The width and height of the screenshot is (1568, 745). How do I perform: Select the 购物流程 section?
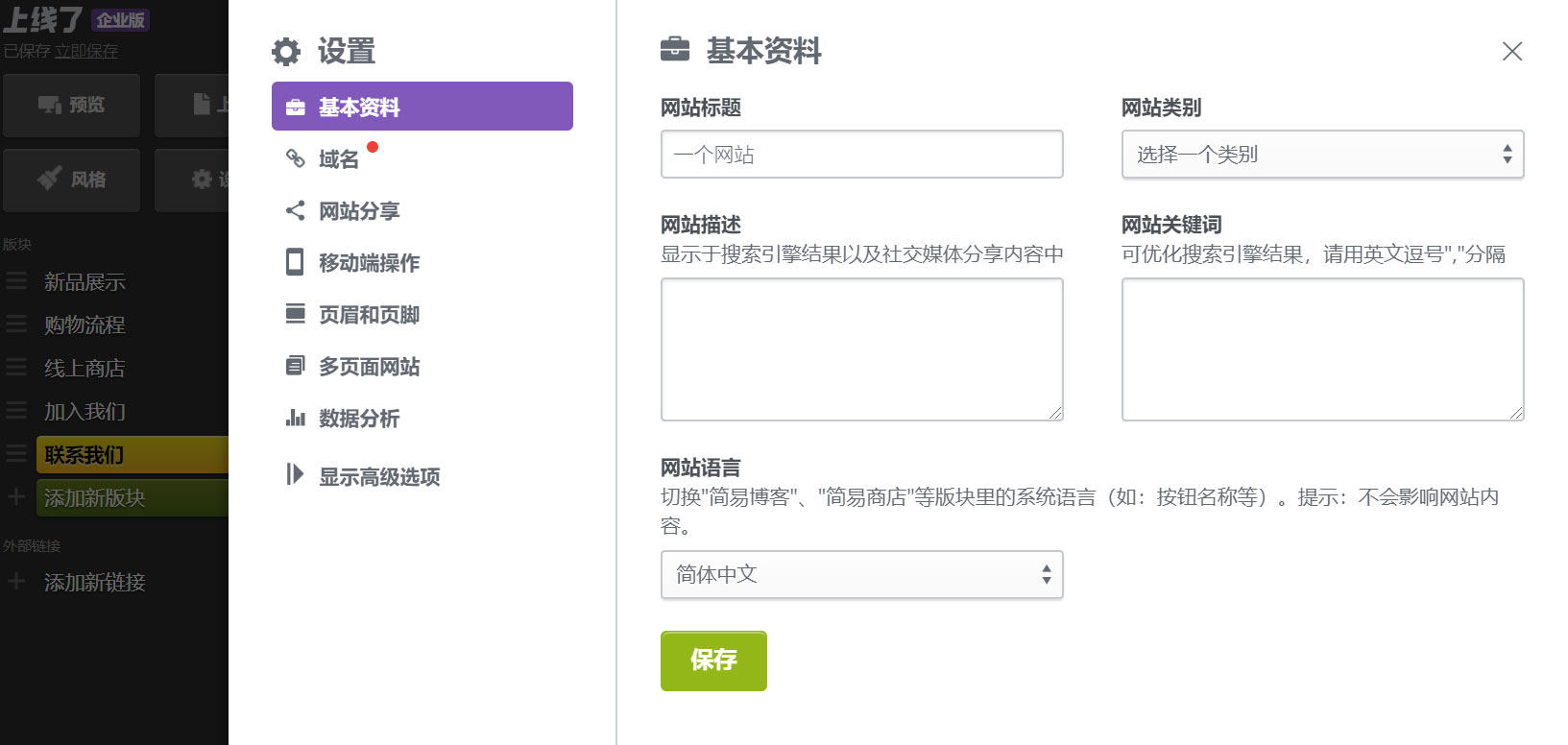(84, 325)
